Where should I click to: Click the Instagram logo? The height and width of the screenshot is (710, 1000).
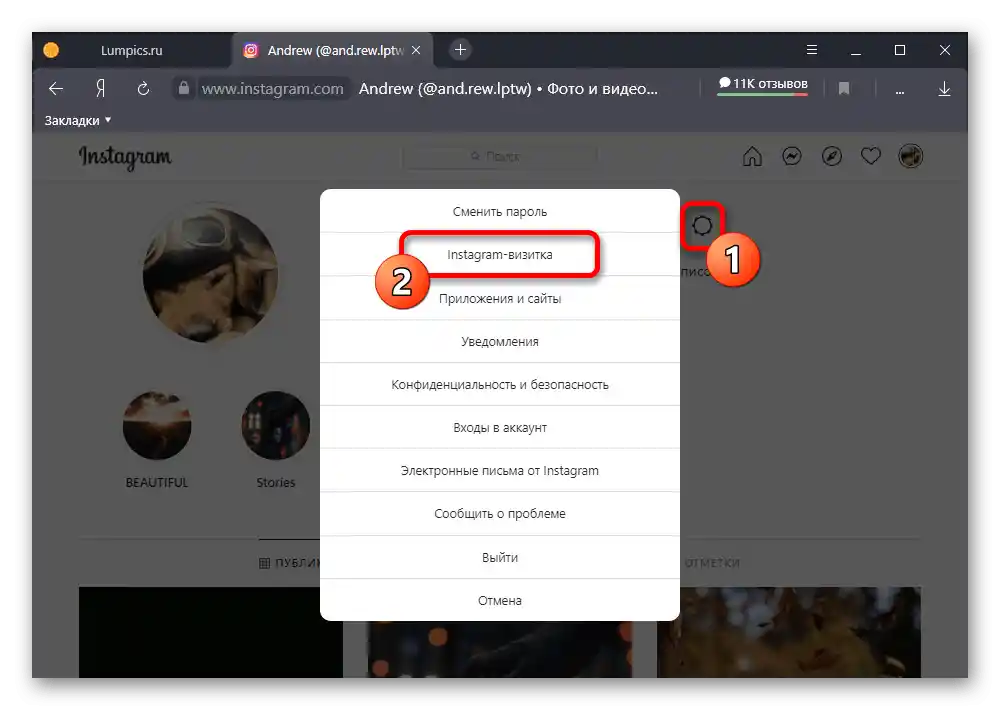[x=125, y=157]
